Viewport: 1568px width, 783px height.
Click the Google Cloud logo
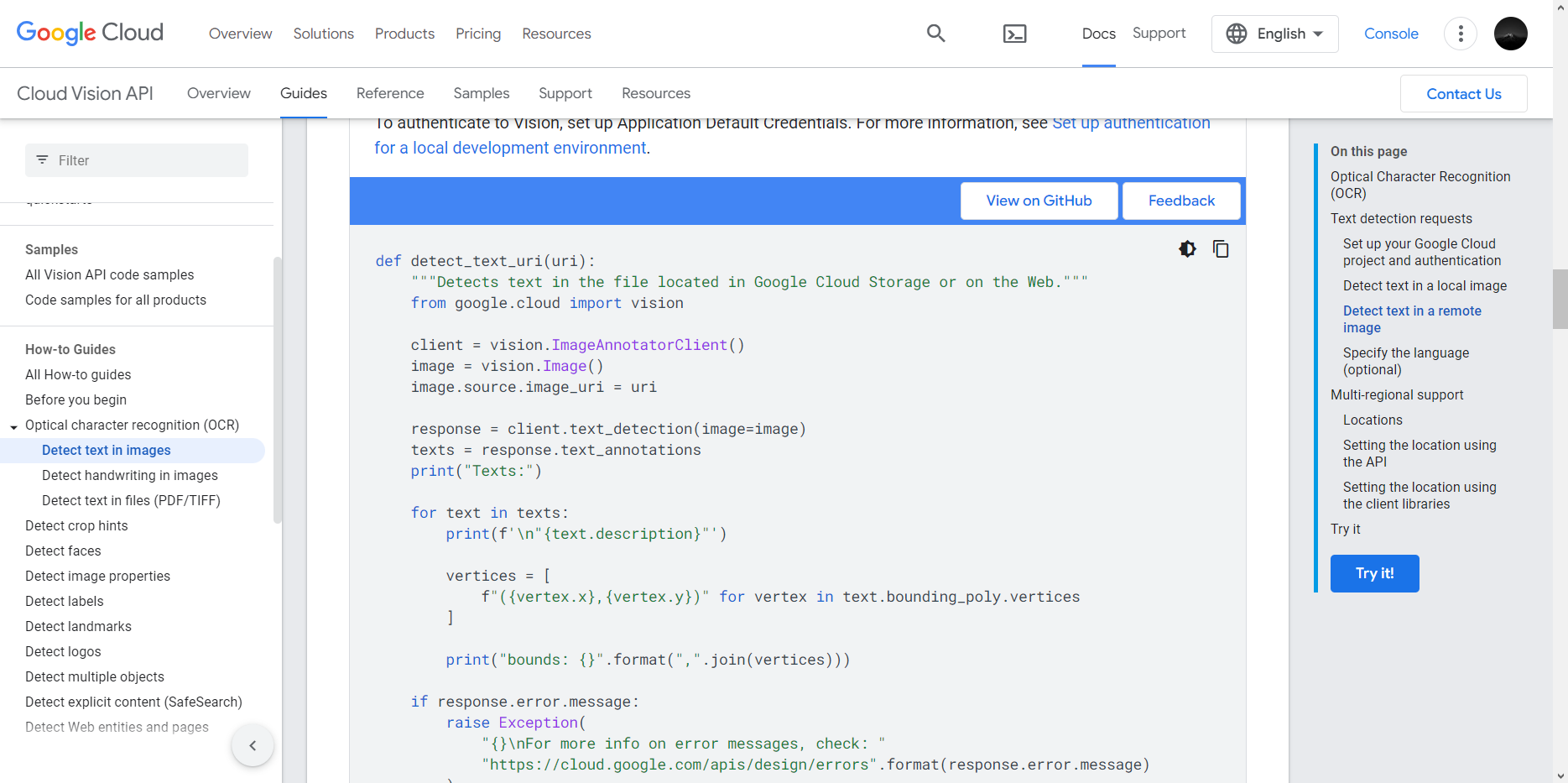[x=90, y=33]
